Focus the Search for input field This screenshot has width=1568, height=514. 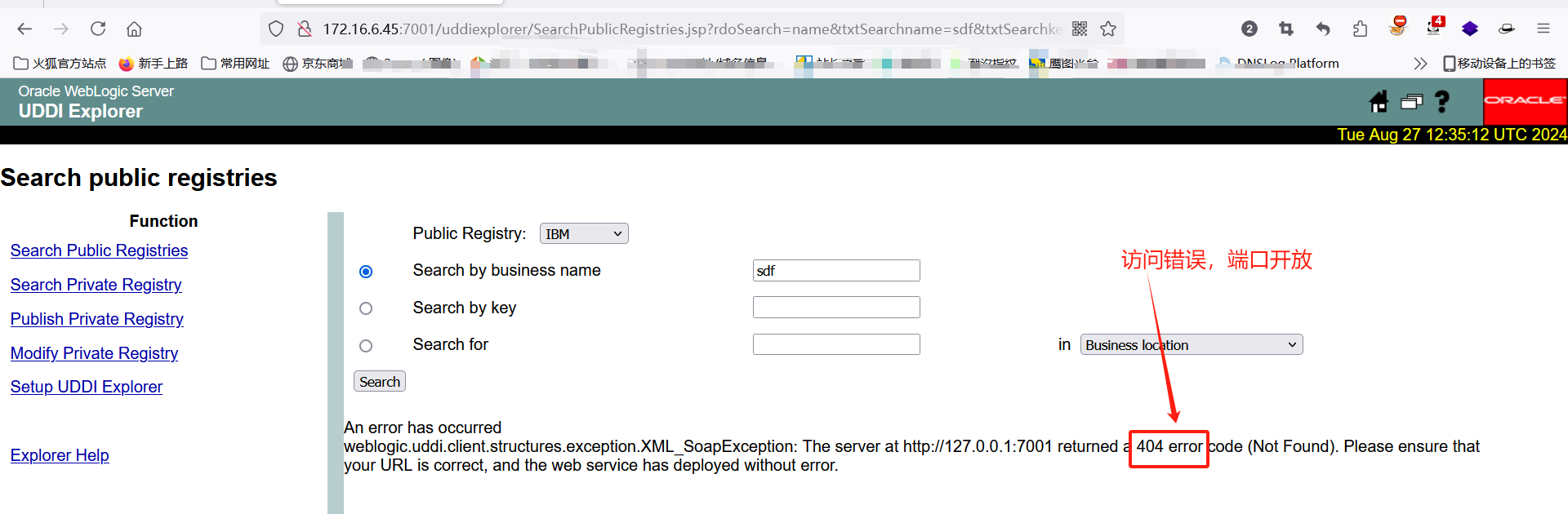pyautogui.click(x=836, y=344)
